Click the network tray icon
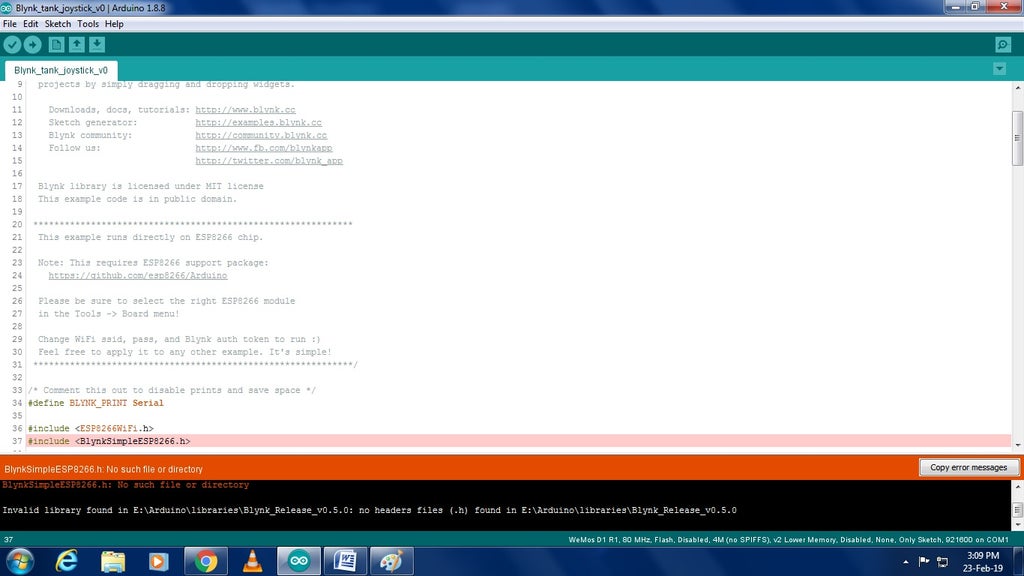 coord(942,562)
